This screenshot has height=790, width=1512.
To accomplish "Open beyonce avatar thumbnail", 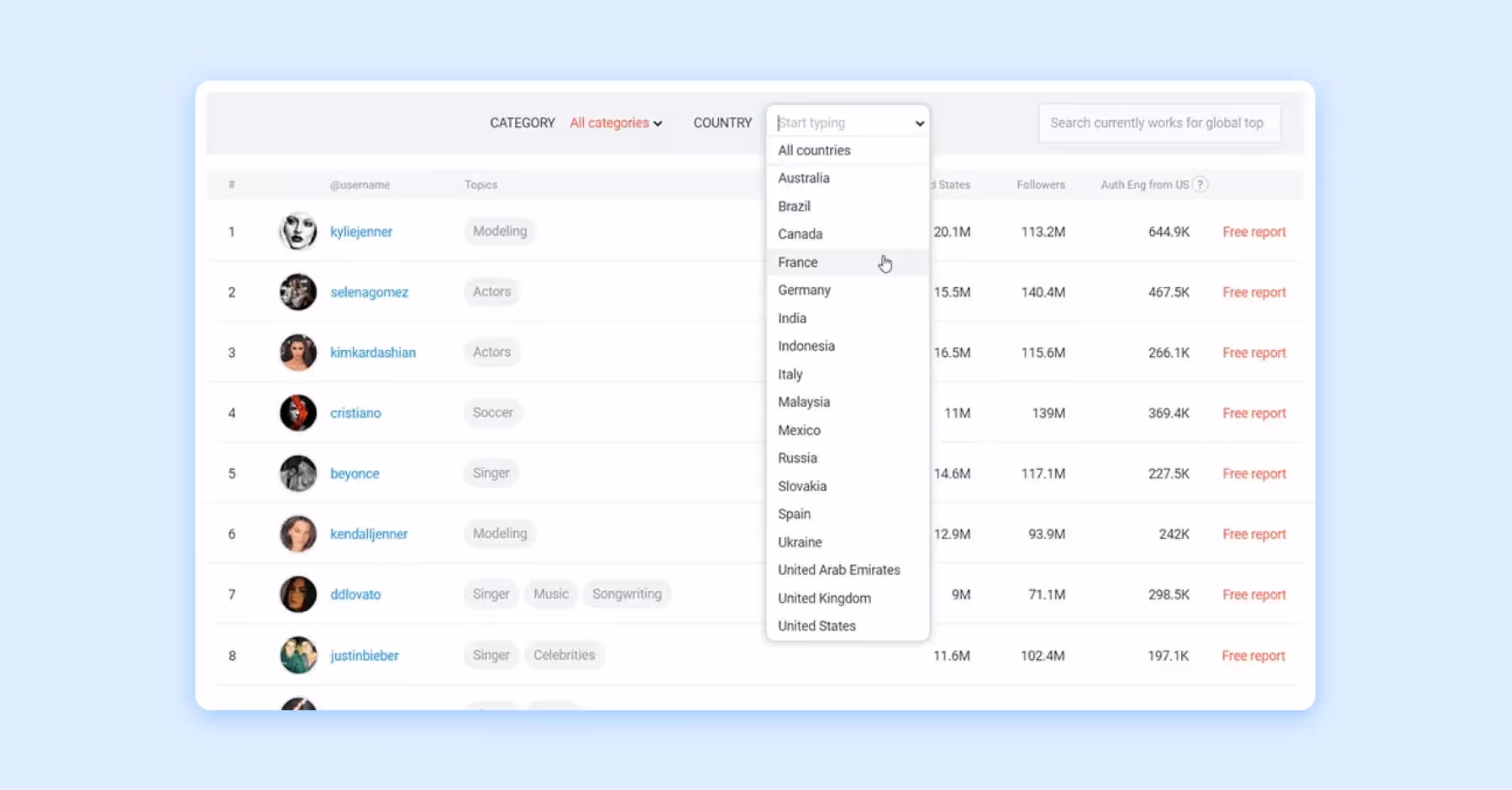I will coord(298,473).
